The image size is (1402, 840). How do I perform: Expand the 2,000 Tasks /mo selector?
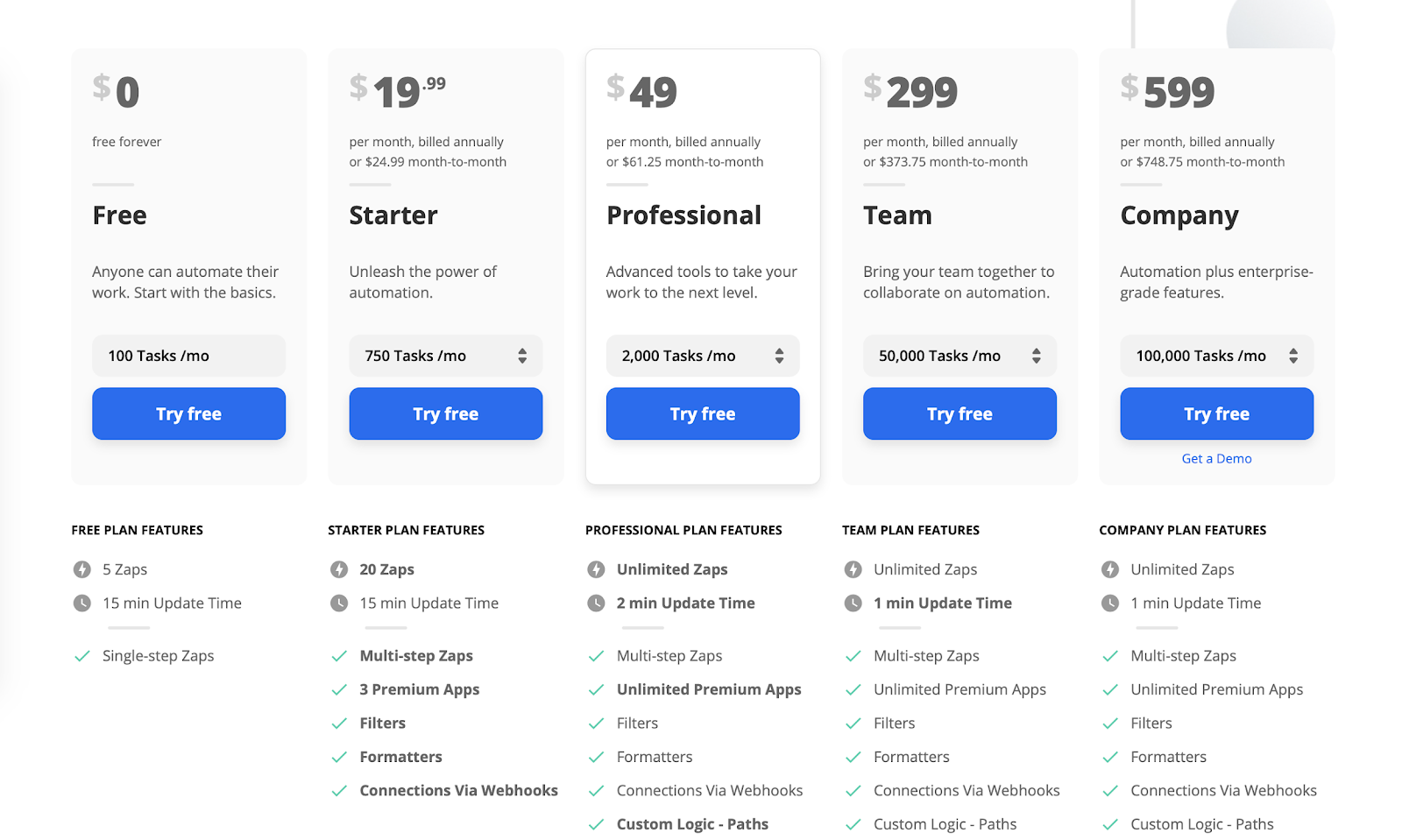click(703, 356)
